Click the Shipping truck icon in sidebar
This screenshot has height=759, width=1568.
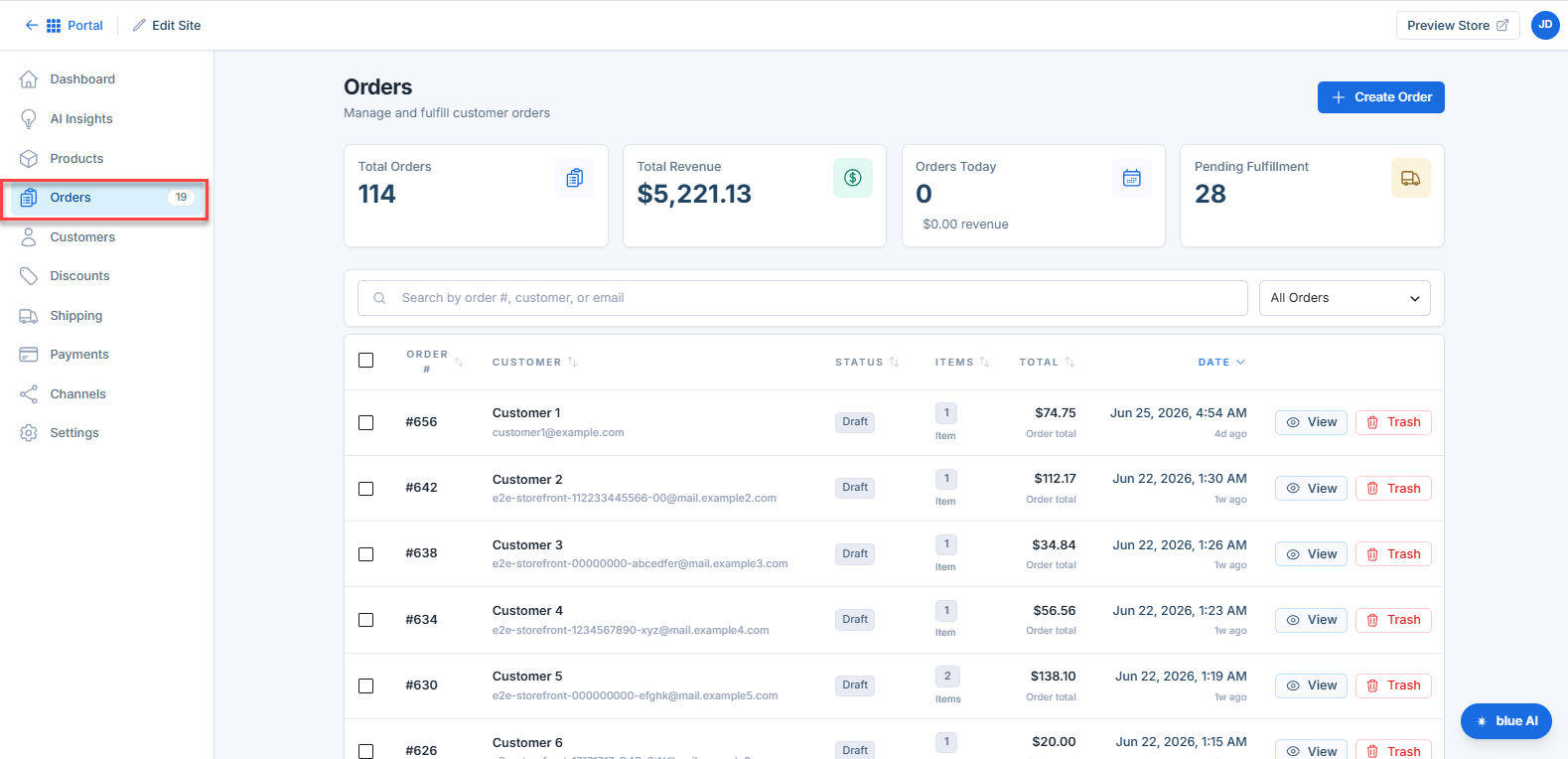[29, 316]
